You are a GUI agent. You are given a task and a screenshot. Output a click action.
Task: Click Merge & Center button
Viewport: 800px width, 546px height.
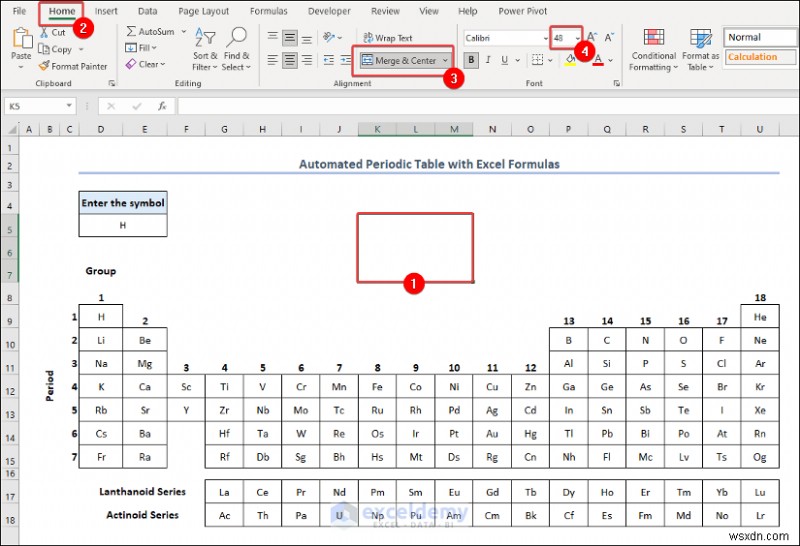399,60
